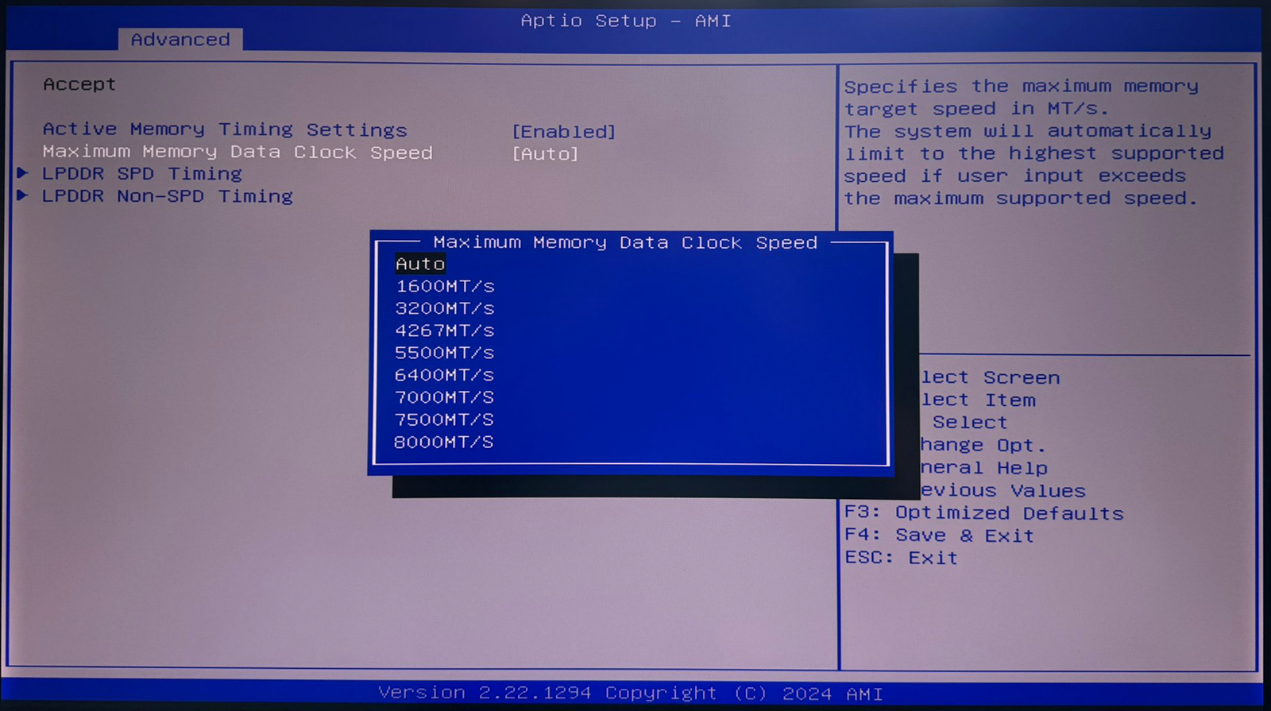Click the F4: Save & Exit hint
The height and width of the screenshot is (711, 1271).
coord(939,535)
